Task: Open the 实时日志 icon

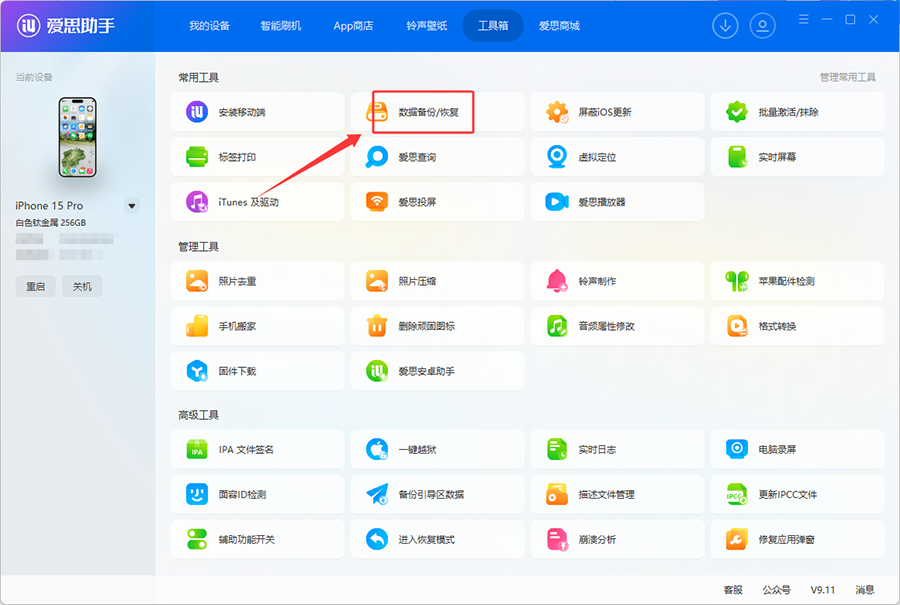Action: click(x=557, y=449)
